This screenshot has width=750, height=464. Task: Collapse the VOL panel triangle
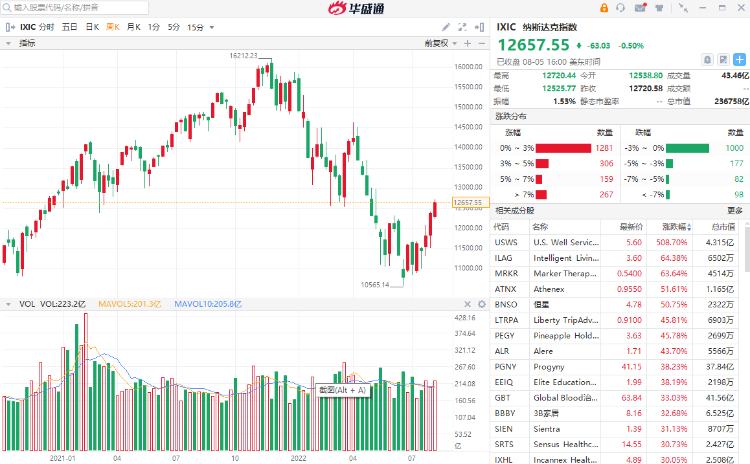pos(8,304)
